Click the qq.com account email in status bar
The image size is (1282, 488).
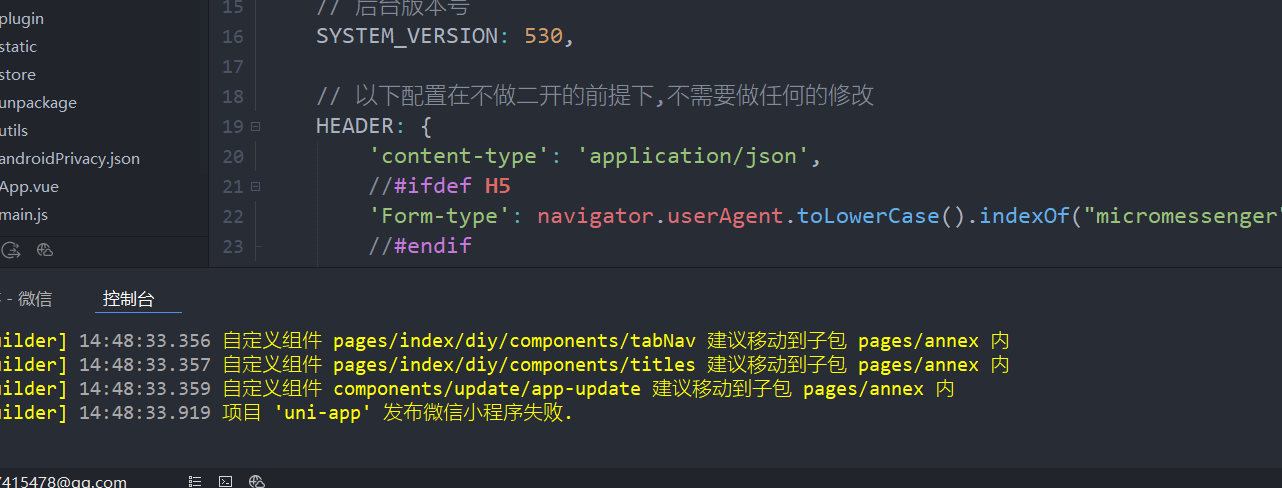point(64,482)
